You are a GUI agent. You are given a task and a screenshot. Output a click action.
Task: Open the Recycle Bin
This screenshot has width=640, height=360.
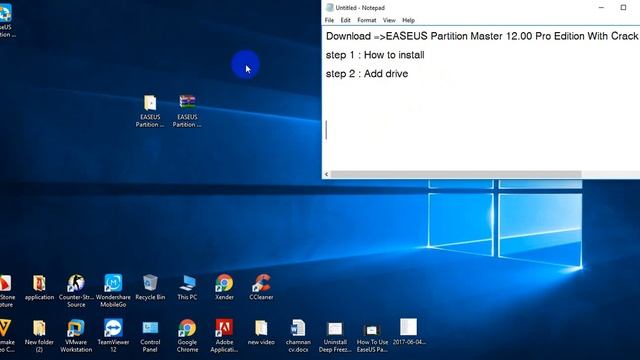click(150, 283)
